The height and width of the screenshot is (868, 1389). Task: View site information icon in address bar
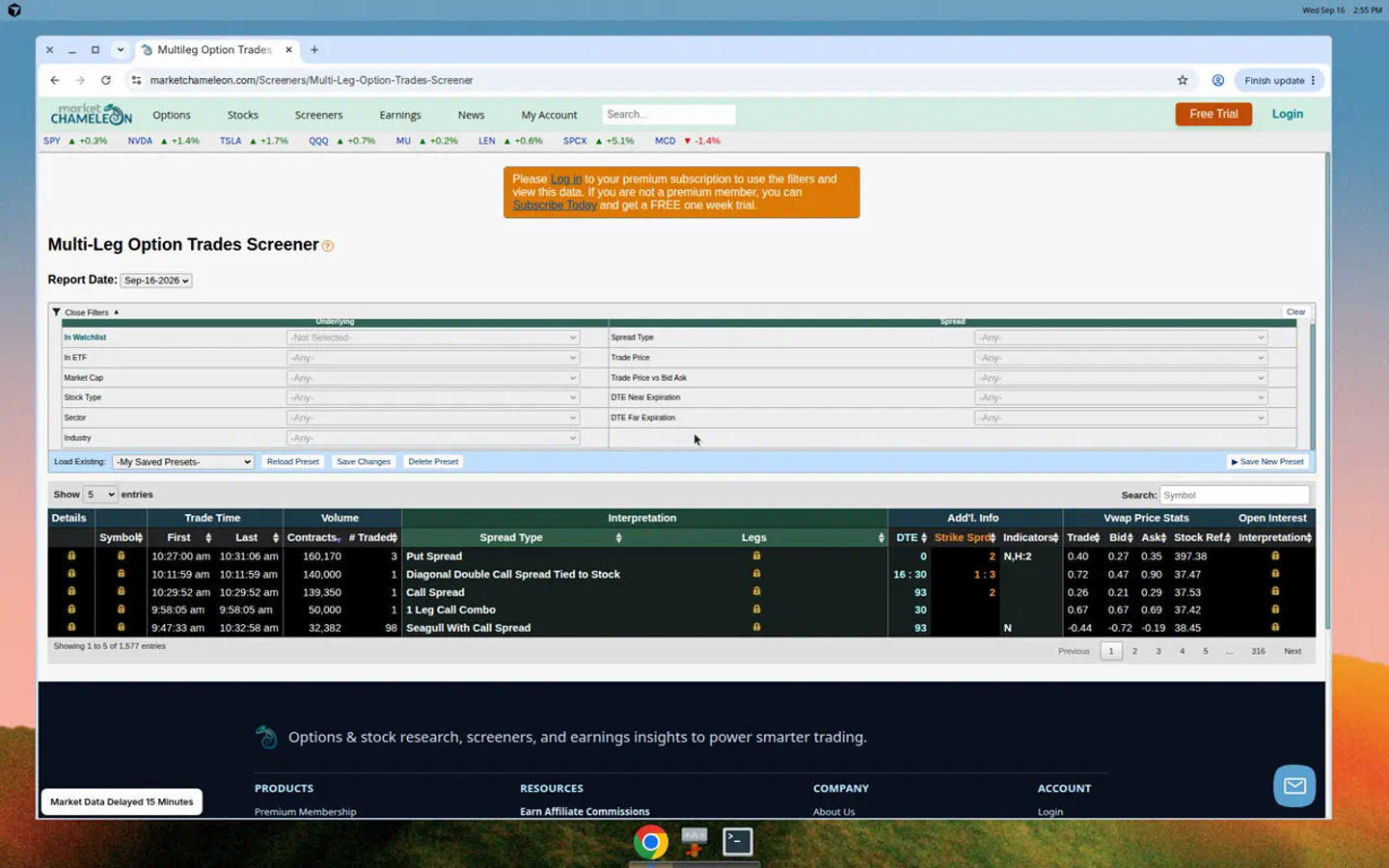click(x=136, y=80)
